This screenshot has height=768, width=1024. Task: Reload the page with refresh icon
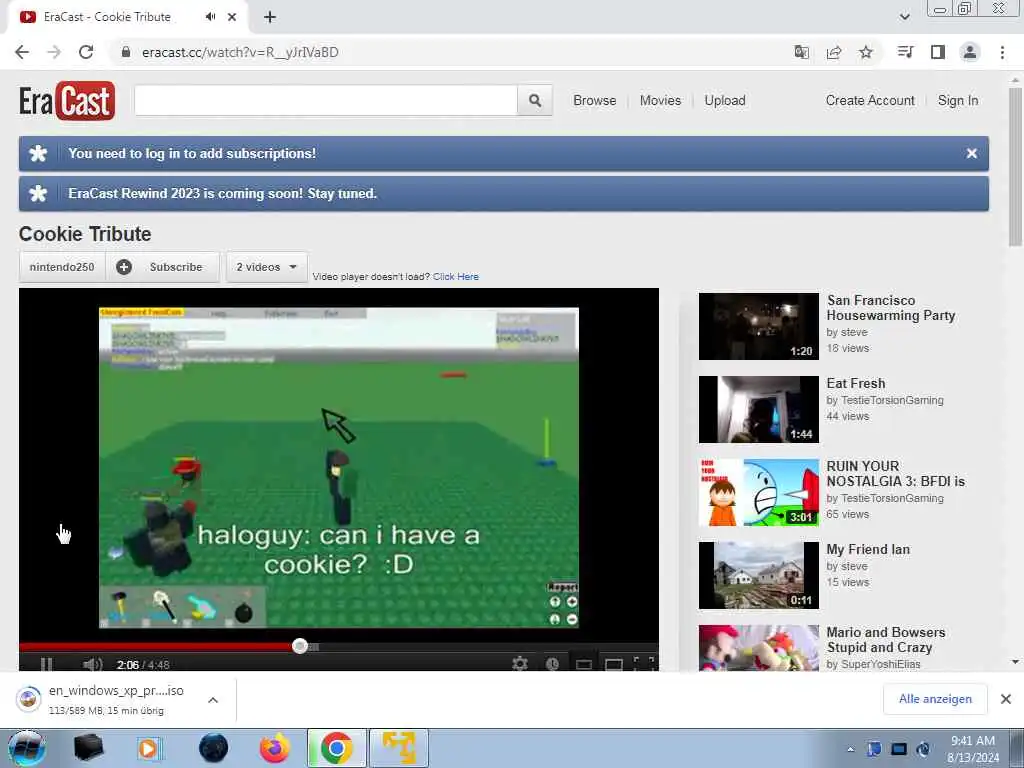click(x=86, y=52)
